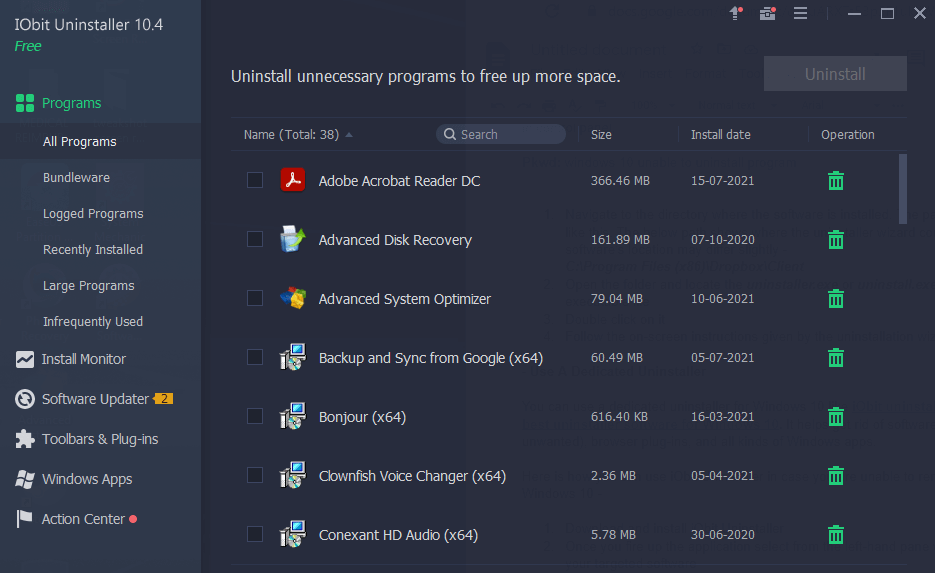Image resolution: width=935 pixels, height=573 pixels.
Task: Open Action Center label
Action: [83, 519]
